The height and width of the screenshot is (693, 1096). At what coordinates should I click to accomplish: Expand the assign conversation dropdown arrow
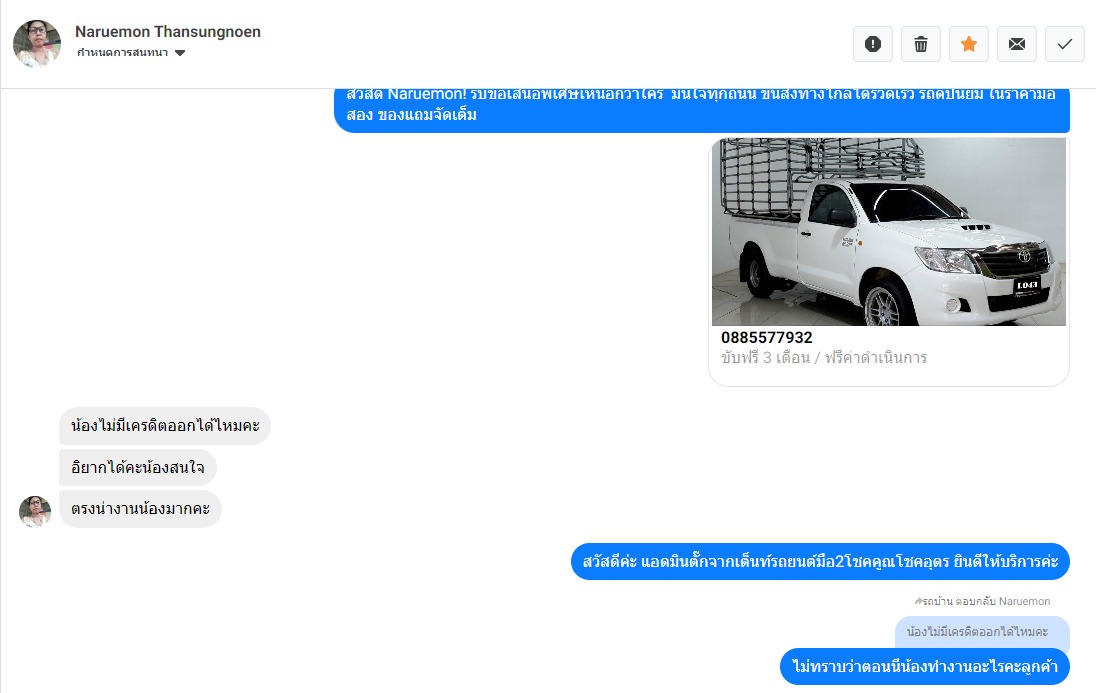tap(180, 53)
